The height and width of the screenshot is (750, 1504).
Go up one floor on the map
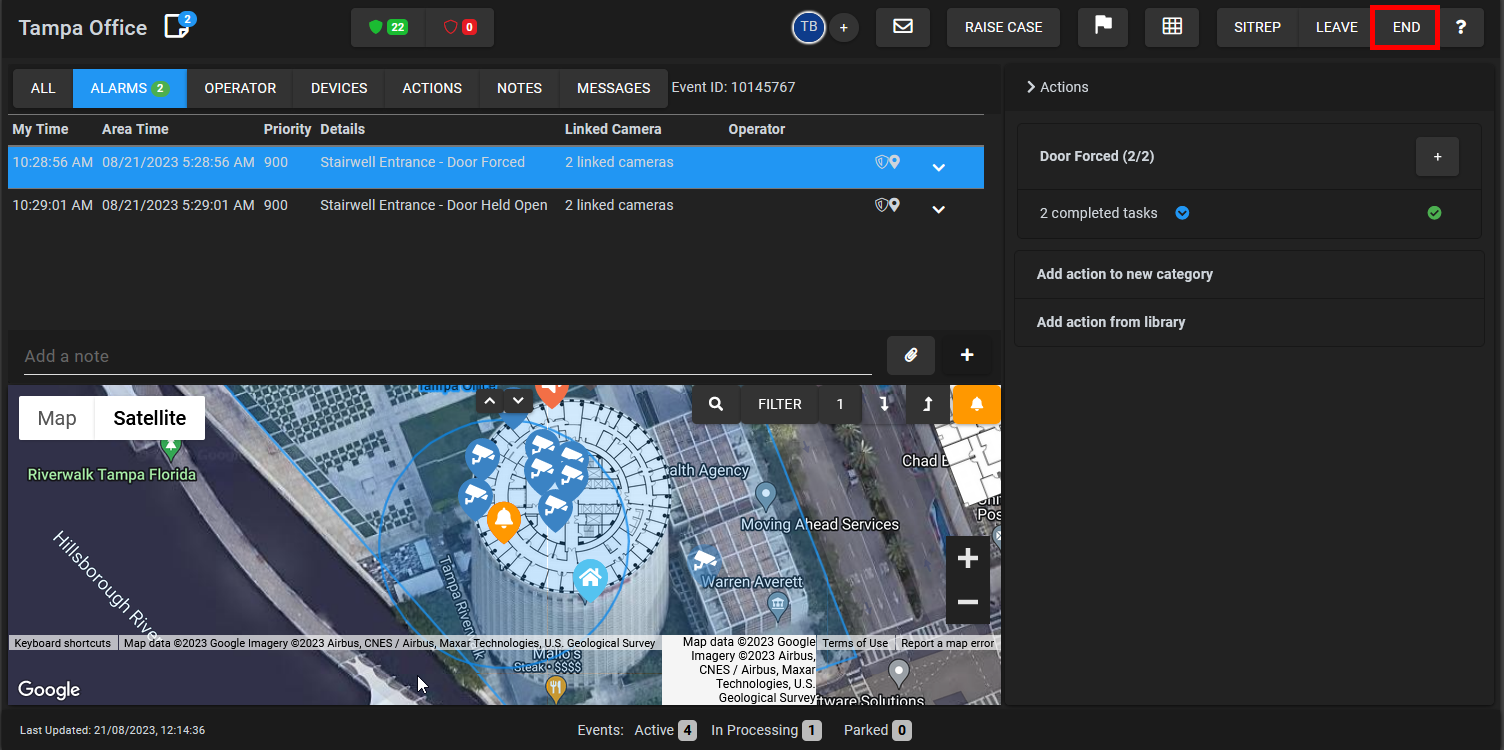click(x=489, y=401)
